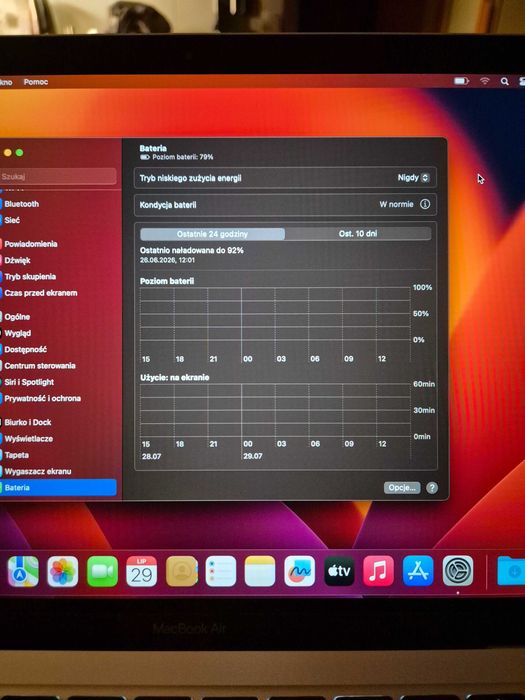Open the App Store in Dock
The image size is (525, 700).
pyautogui.click(x=418, y=571)
